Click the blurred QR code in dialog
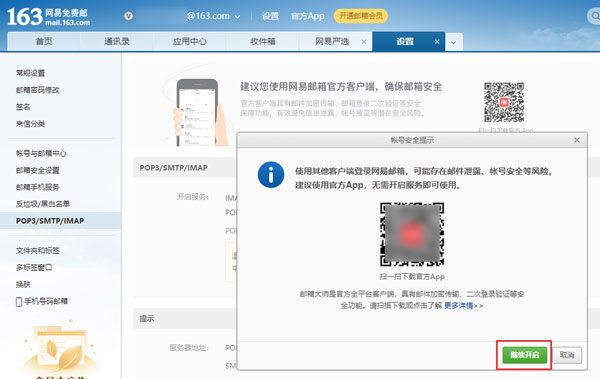Viewport: 600px width, 379px height. (x=412, y=234)
